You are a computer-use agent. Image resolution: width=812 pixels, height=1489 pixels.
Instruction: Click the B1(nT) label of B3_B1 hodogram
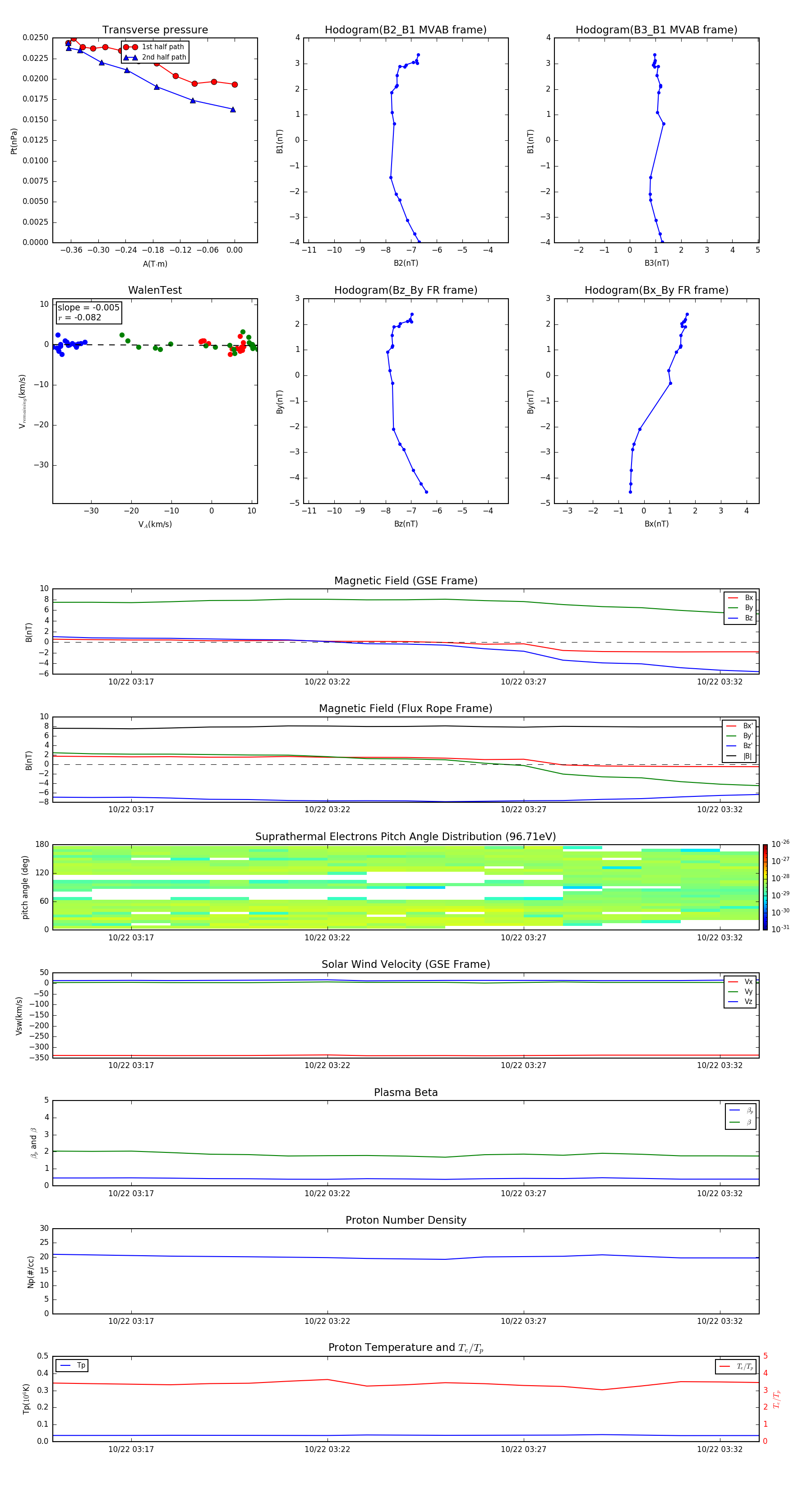point(531,141)
